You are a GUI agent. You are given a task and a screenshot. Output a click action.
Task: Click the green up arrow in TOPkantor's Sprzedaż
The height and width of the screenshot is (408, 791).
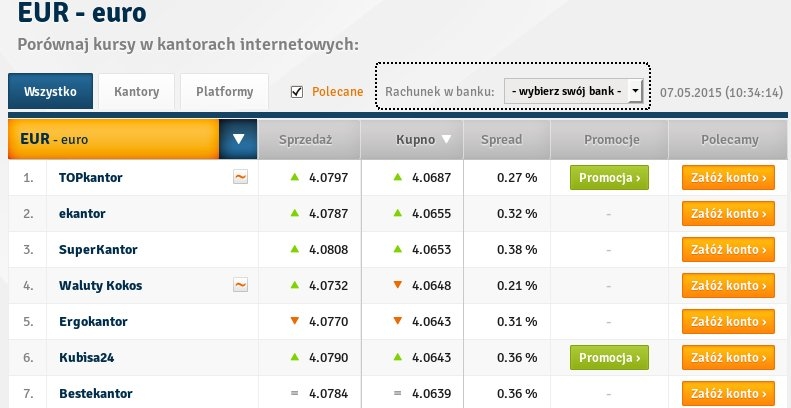pos(294,178)
